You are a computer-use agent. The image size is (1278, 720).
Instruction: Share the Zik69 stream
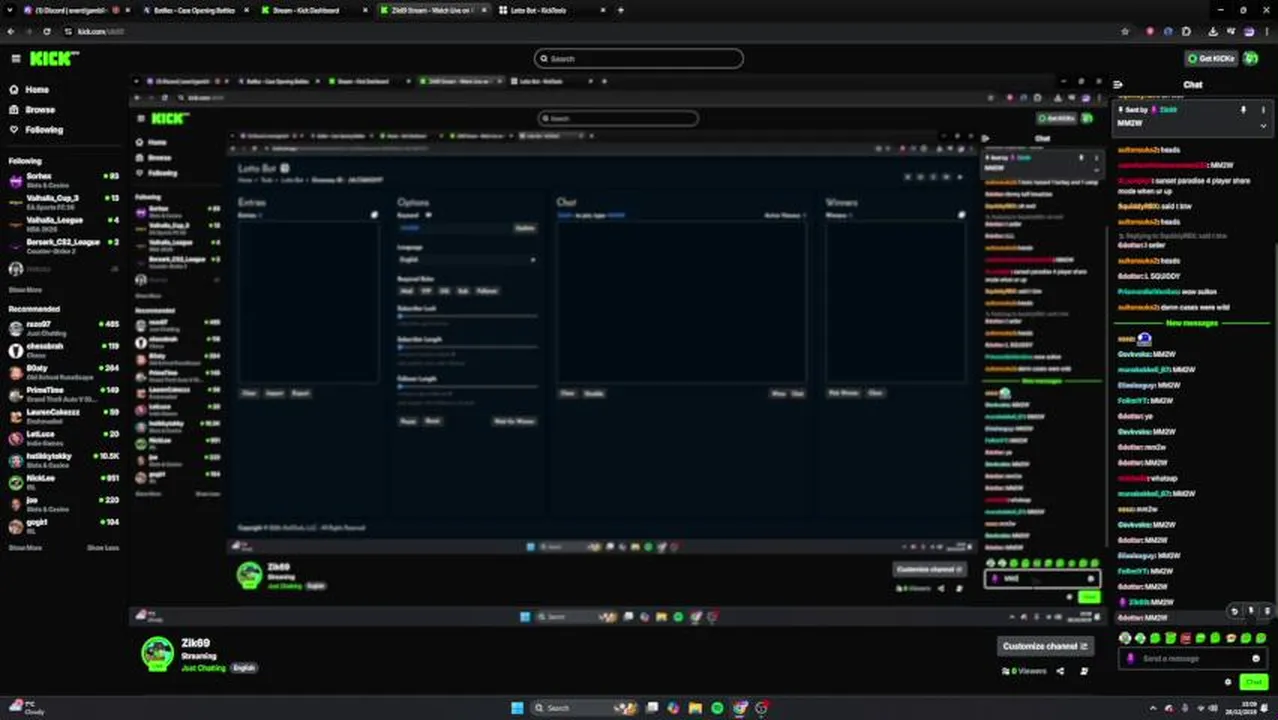click(x=1060, y=671)
